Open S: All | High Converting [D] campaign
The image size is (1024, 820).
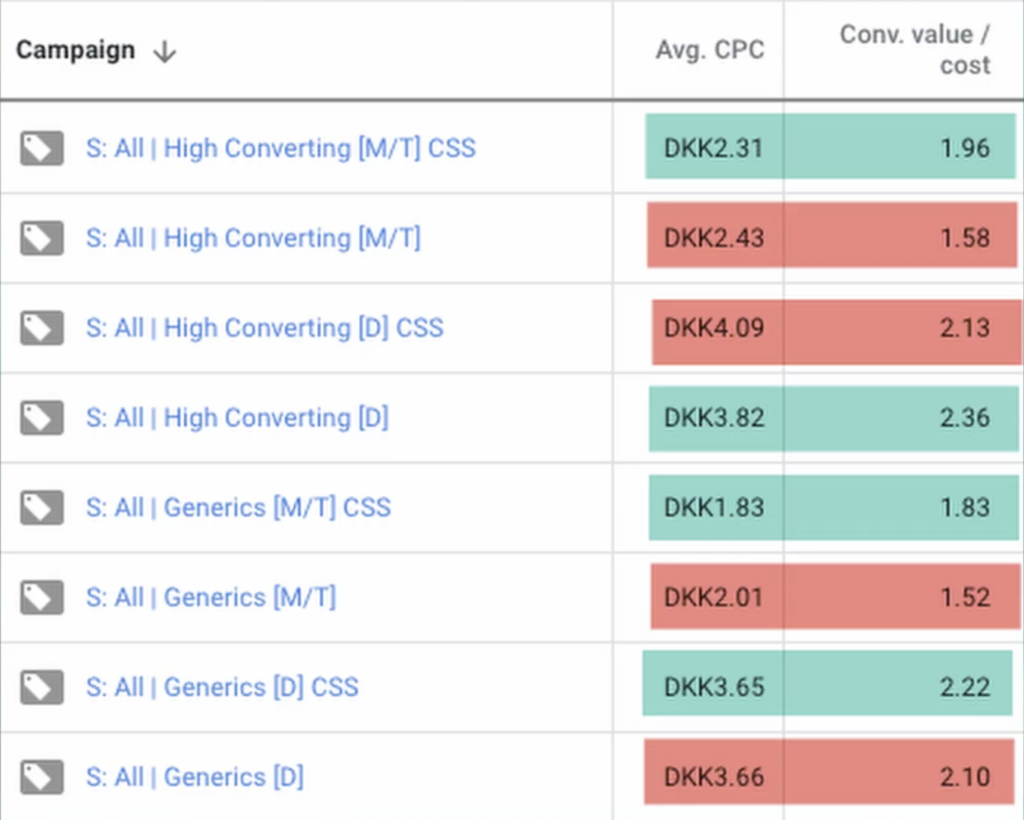pos(237,418)
